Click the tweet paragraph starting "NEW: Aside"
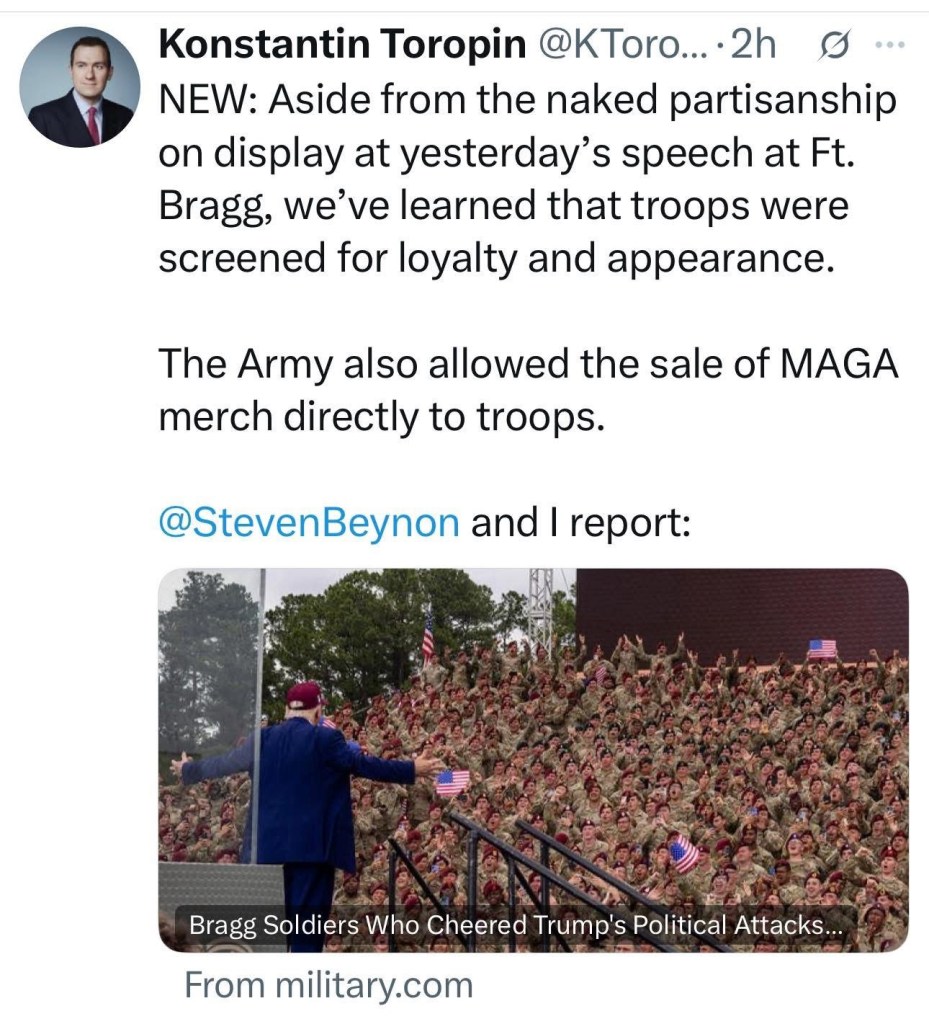 (527, 178)
